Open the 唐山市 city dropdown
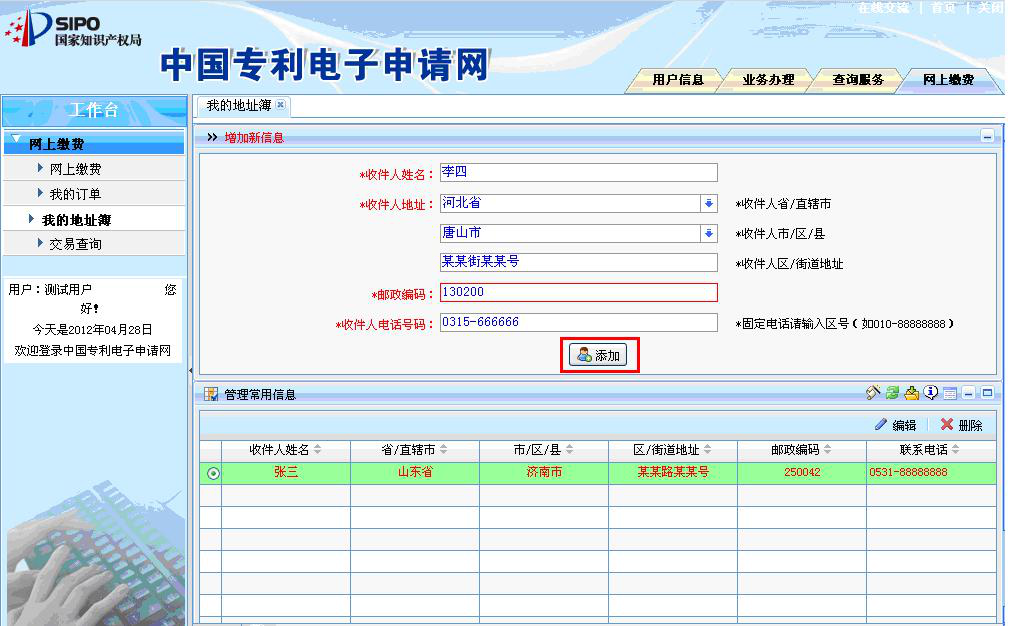Screen dimensions: 1023x626 709,234
